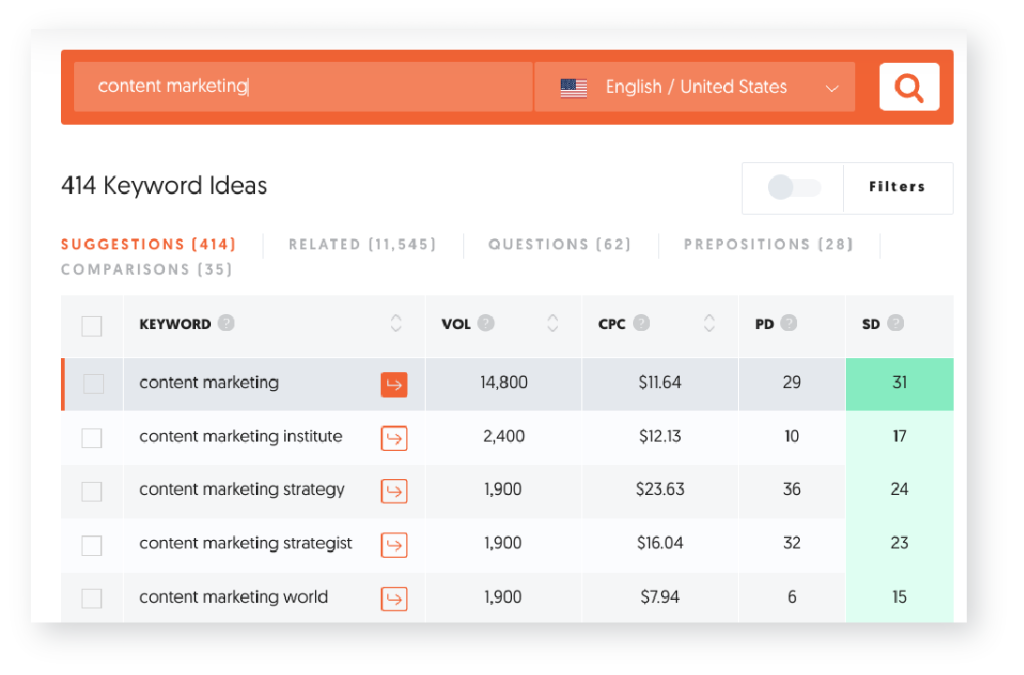Viewport: 1024px width, 675px height.
Task: Click help icon next to KEYWORD header
Action: [227, 323]
